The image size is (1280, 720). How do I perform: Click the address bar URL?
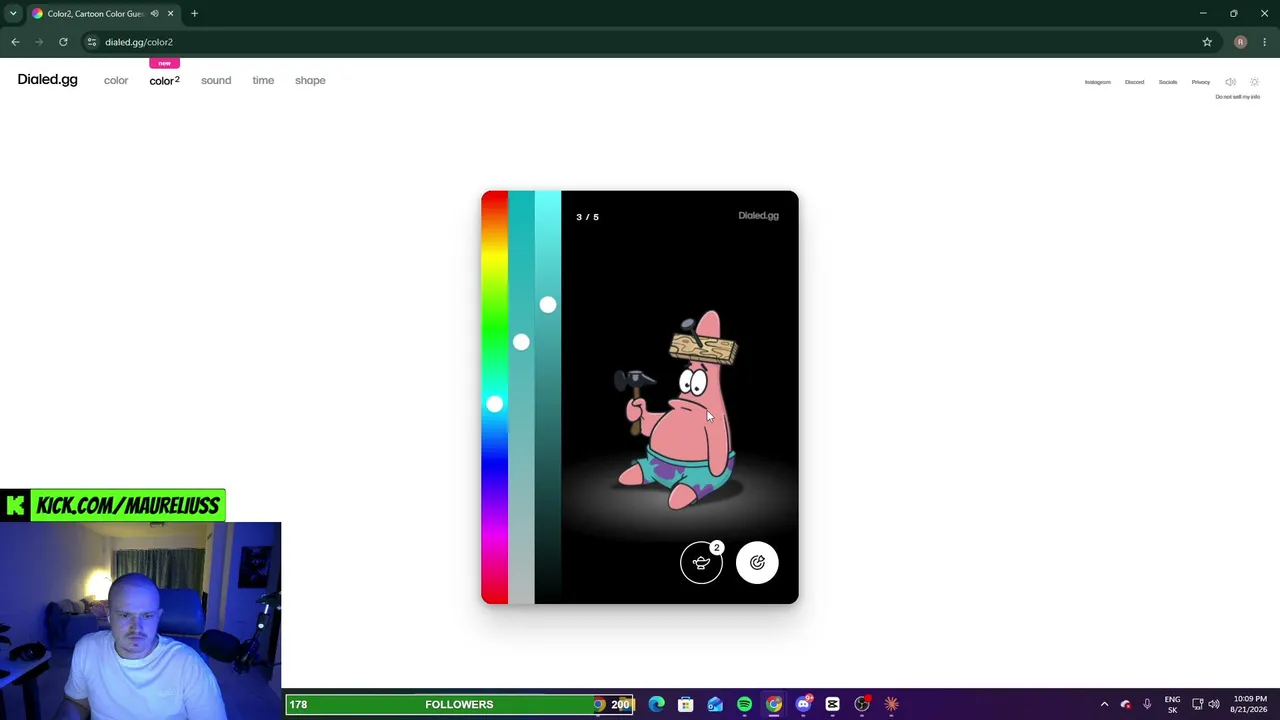(139, 42)
